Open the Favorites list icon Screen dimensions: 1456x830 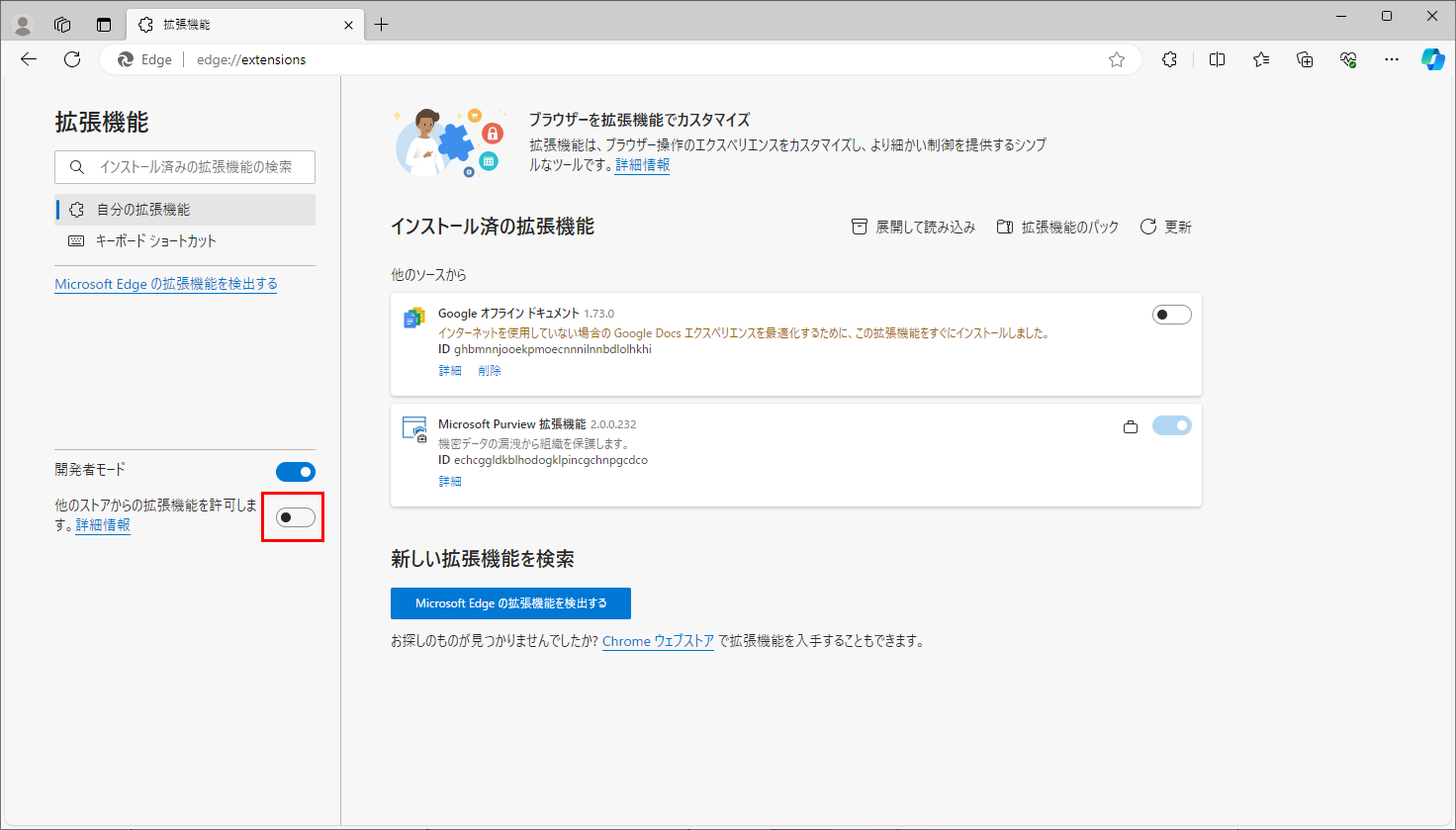click(1261, 59)
